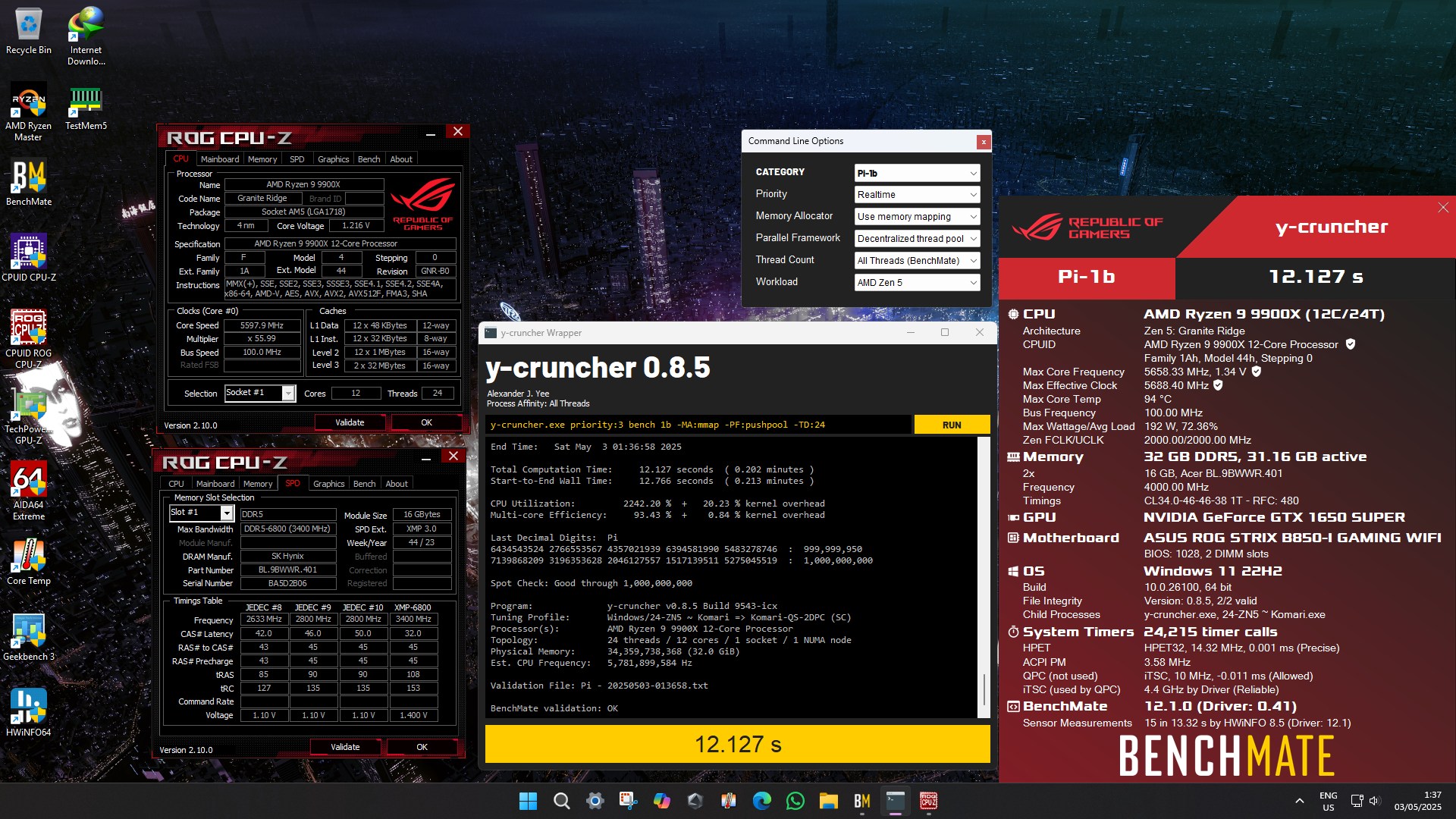Click ENG US language indicator

(1328, 801)
